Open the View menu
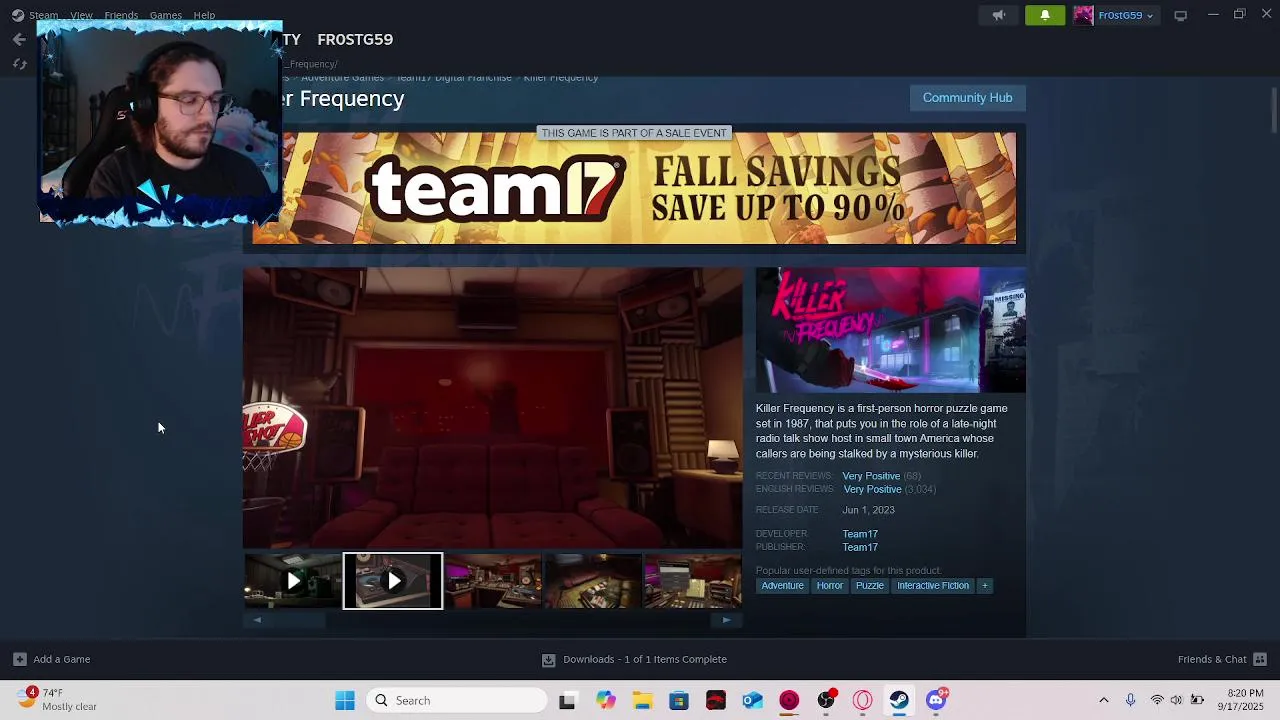This screenshot has height=720, width=1280. [x=81, y=15]
